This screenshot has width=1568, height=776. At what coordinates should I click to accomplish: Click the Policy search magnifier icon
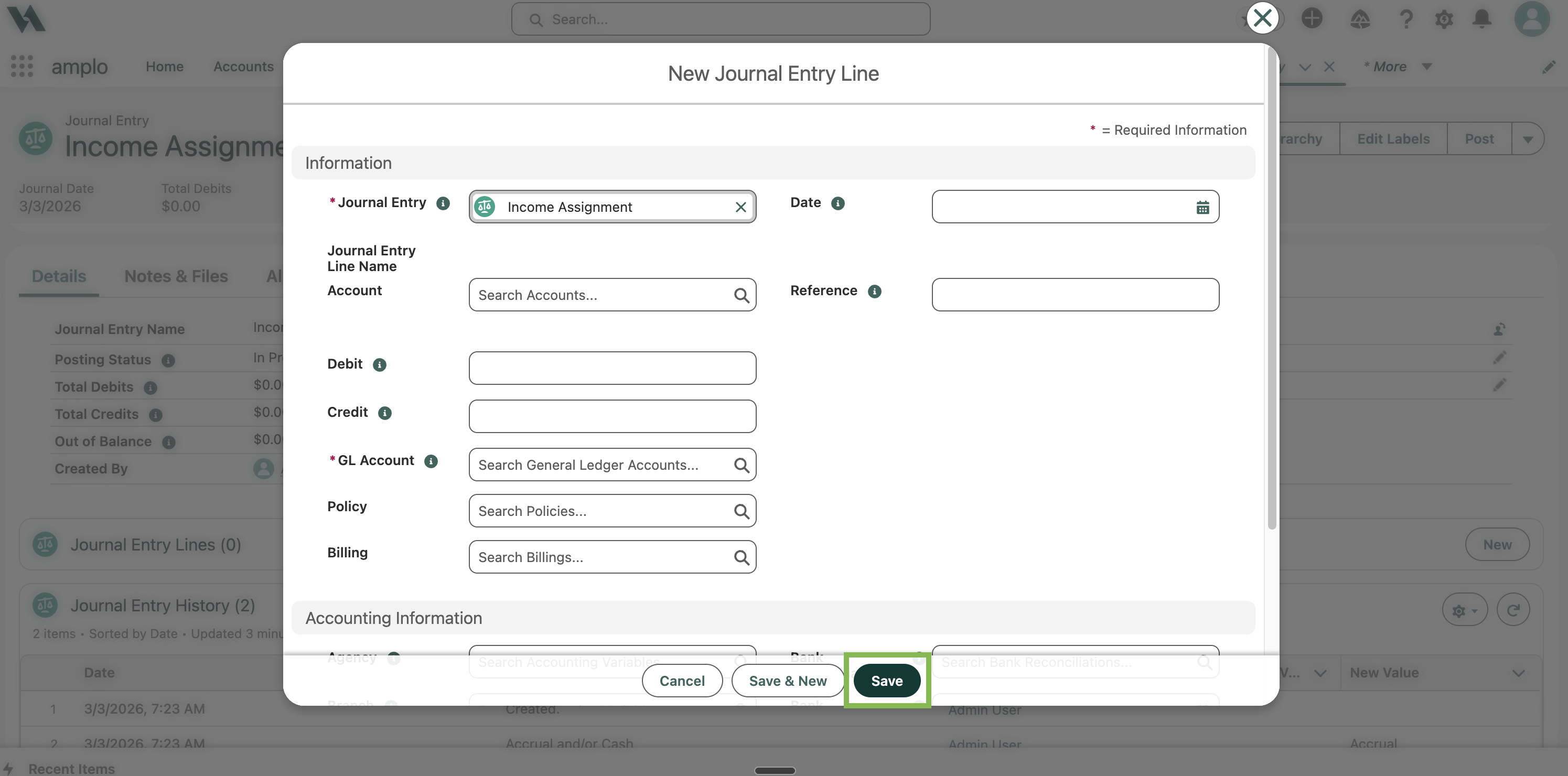pyautogui.click(x=741, y=512)
